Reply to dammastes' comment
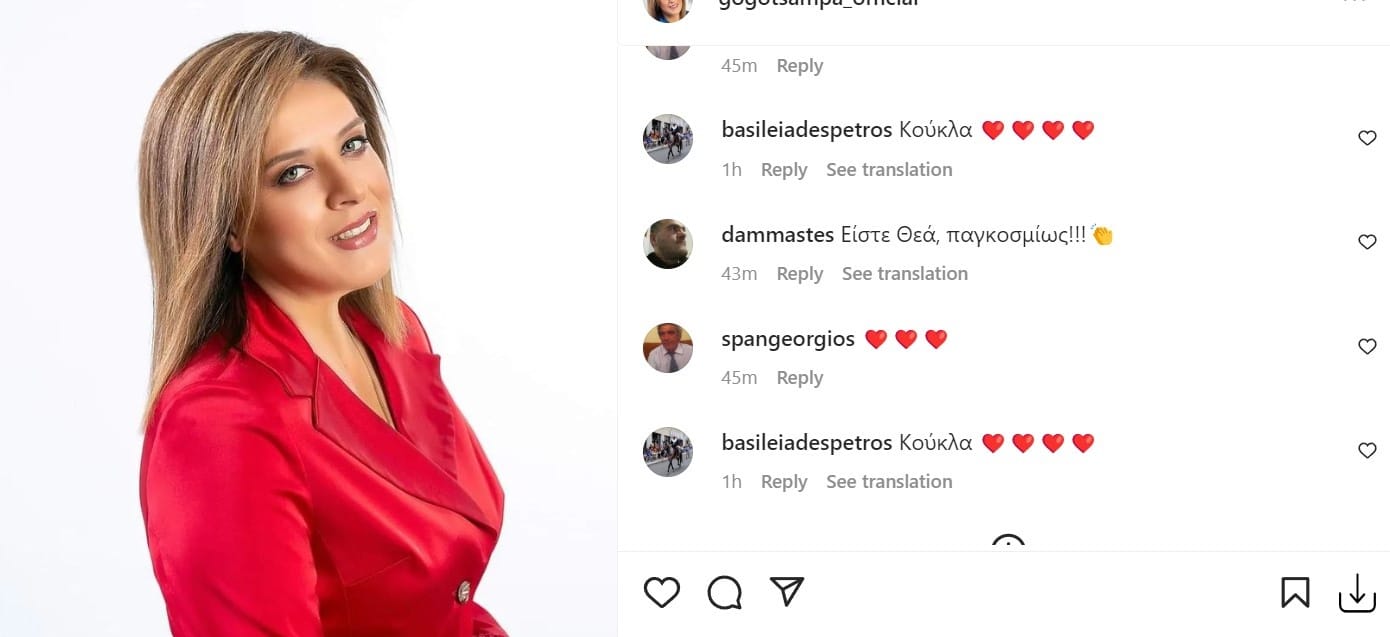The width and height of the screenshot is (1390, 637). (x=800, y=274)
